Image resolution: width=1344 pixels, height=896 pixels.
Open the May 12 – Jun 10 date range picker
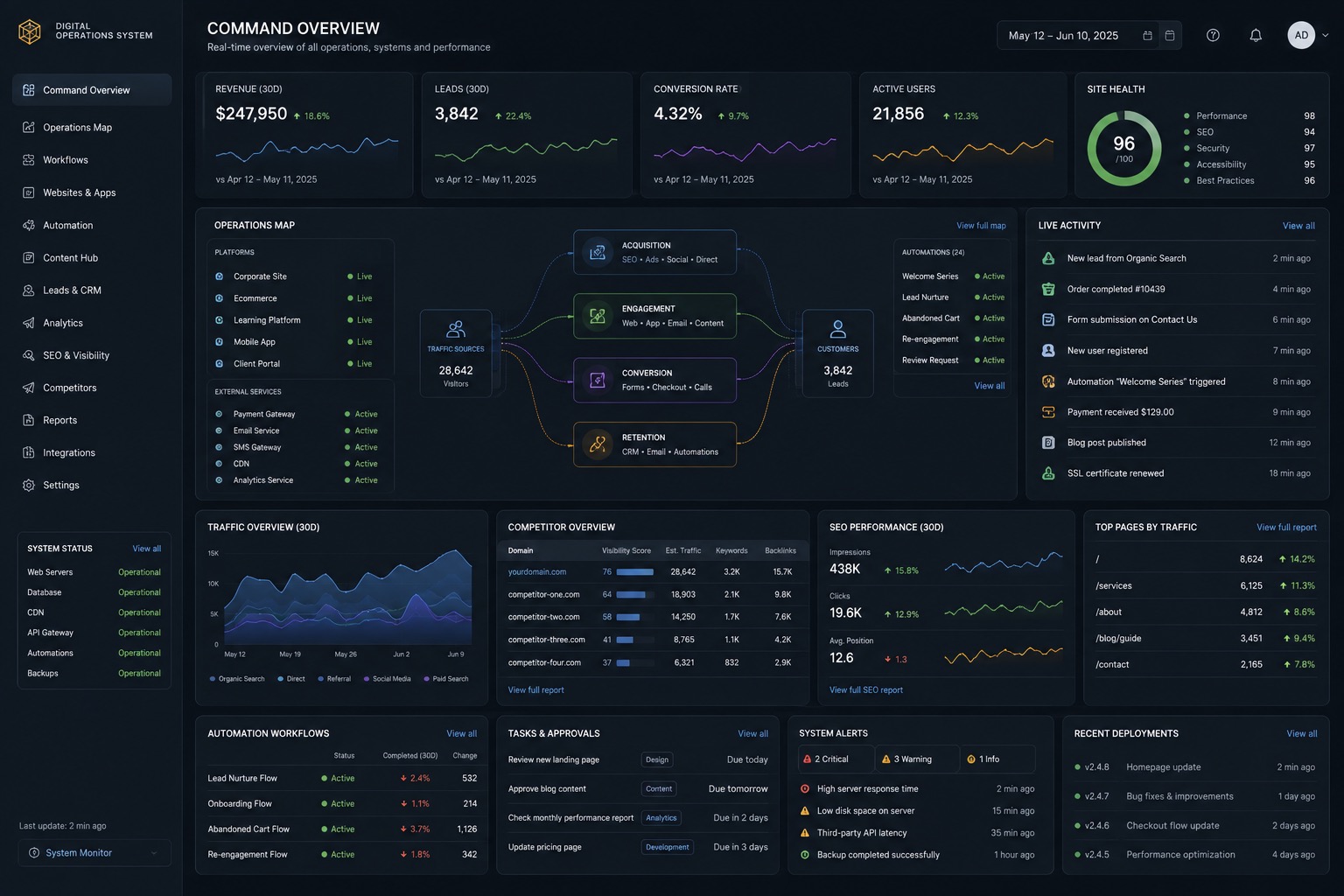pos(1089,35)
